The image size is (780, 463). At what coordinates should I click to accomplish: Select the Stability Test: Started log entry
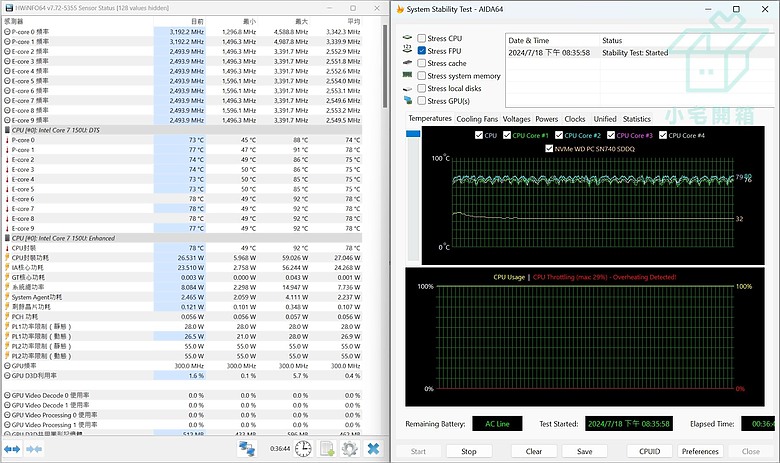tap(638, 53)
